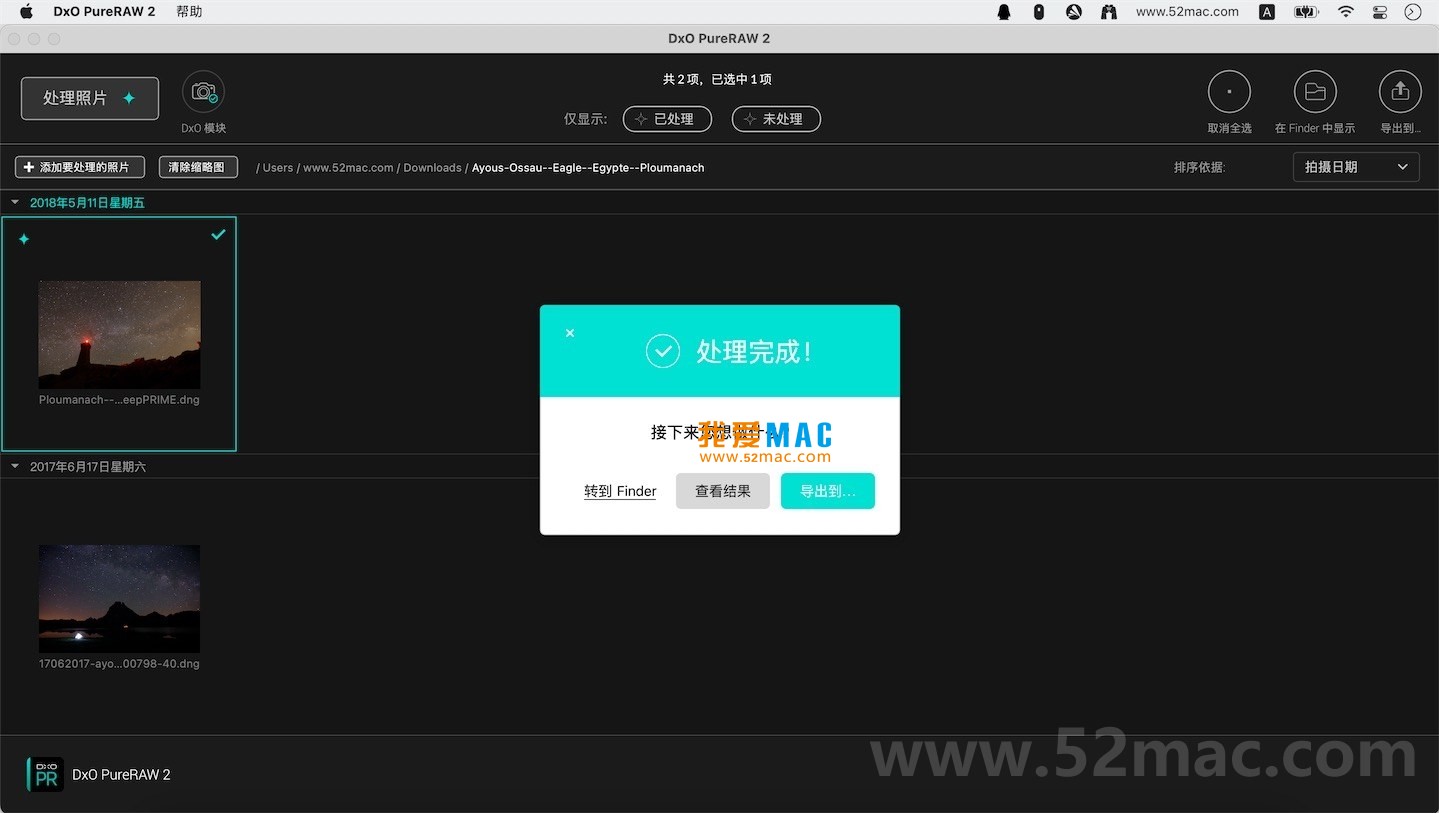
Task: Click processed sparkle icon on Ploumanach photo
Action: coord(24,239)
